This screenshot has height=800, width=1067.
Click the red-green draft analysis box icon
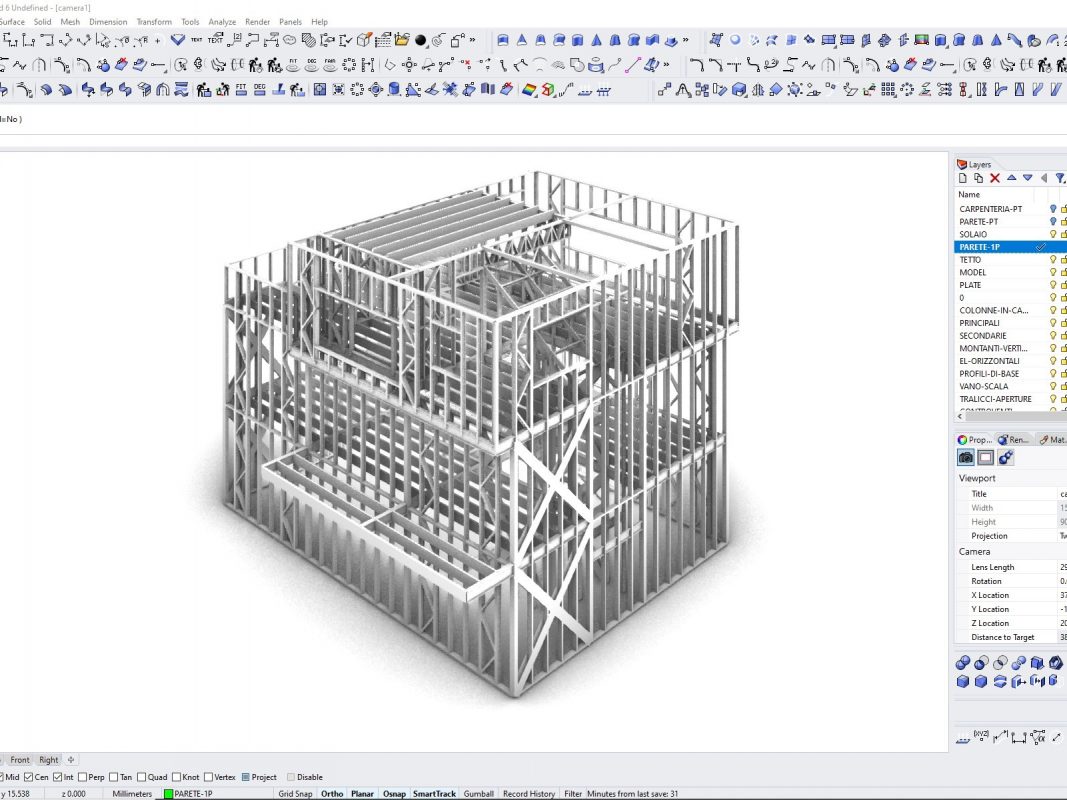[x=548, y=90]
